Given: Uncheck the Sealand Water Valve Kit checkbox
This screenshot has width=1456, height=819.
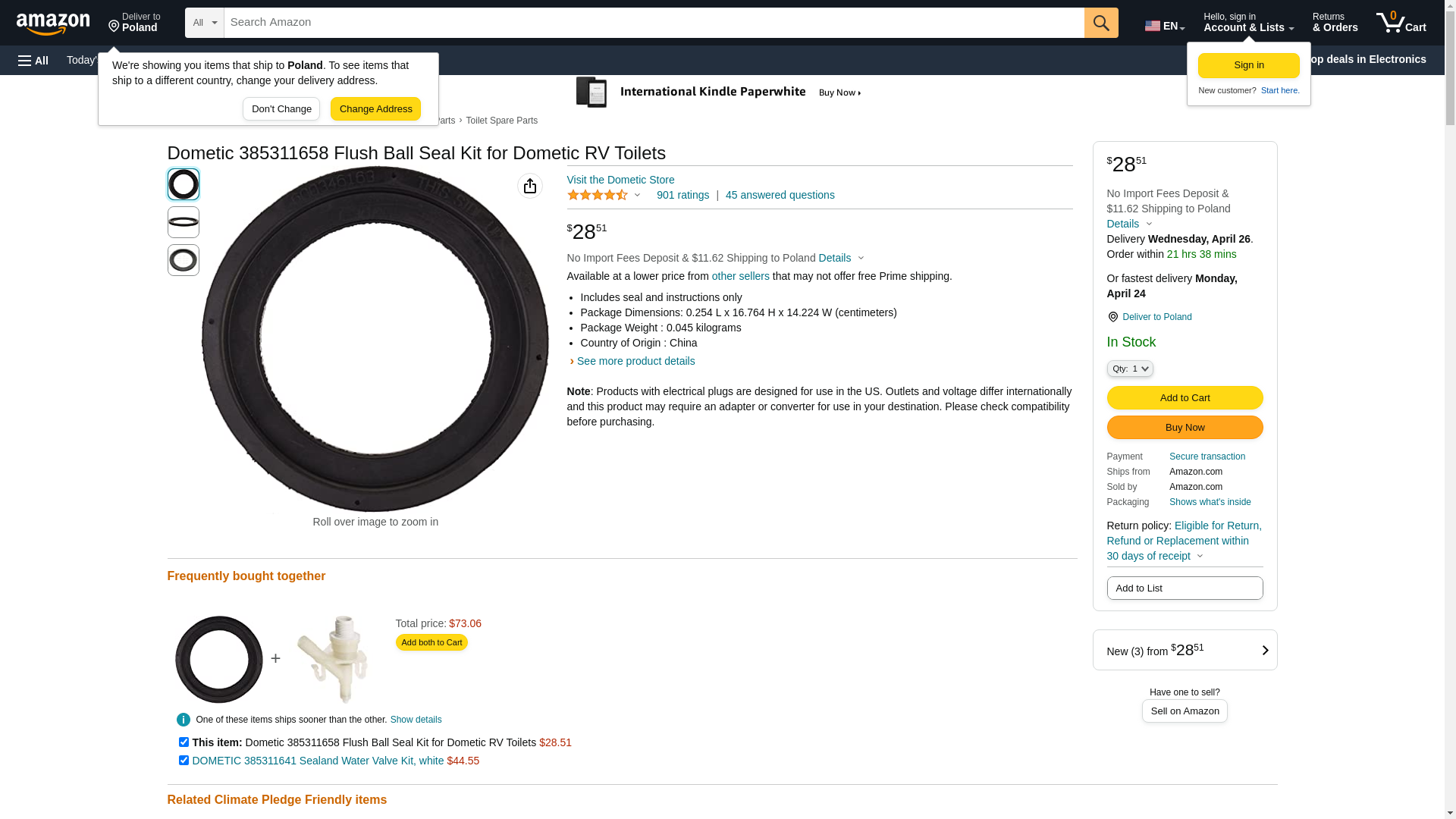Looking at the screenshot, I should (184, 761).
